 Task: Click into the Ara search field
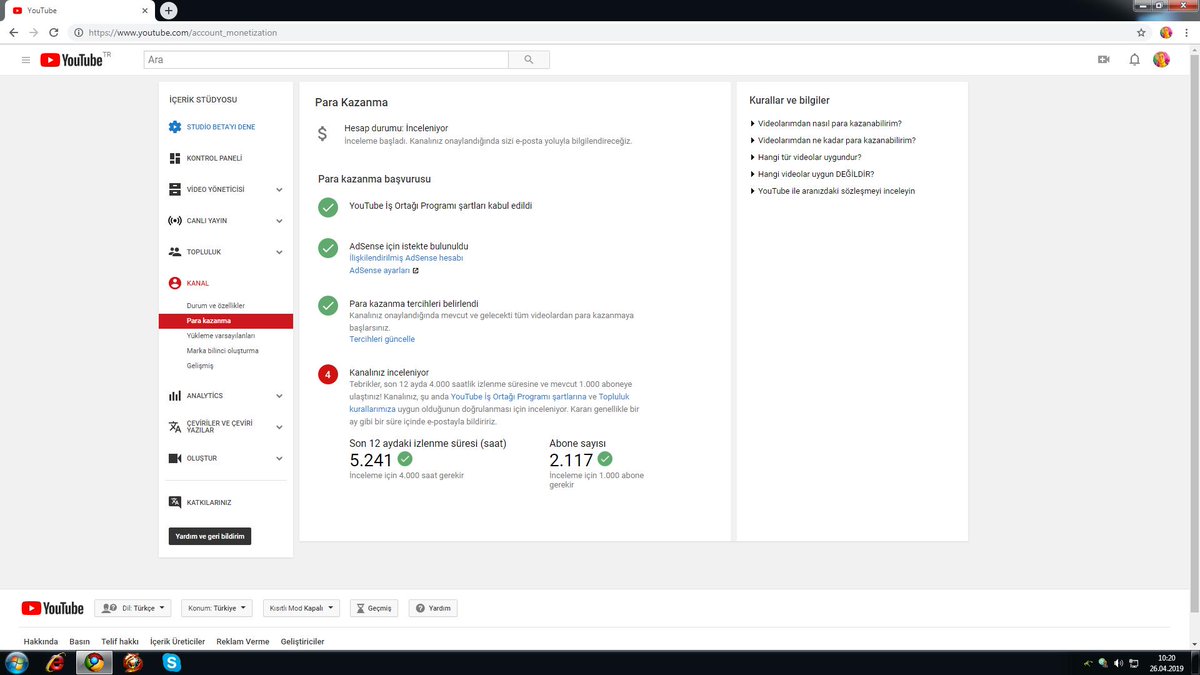tap(326, 60)
